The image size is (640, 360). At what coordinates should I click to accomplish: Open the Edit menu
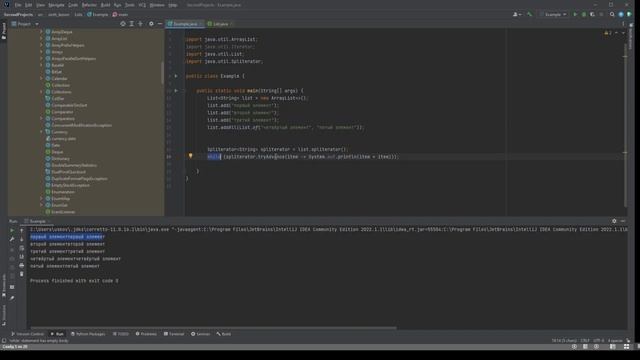coord(28,5)
